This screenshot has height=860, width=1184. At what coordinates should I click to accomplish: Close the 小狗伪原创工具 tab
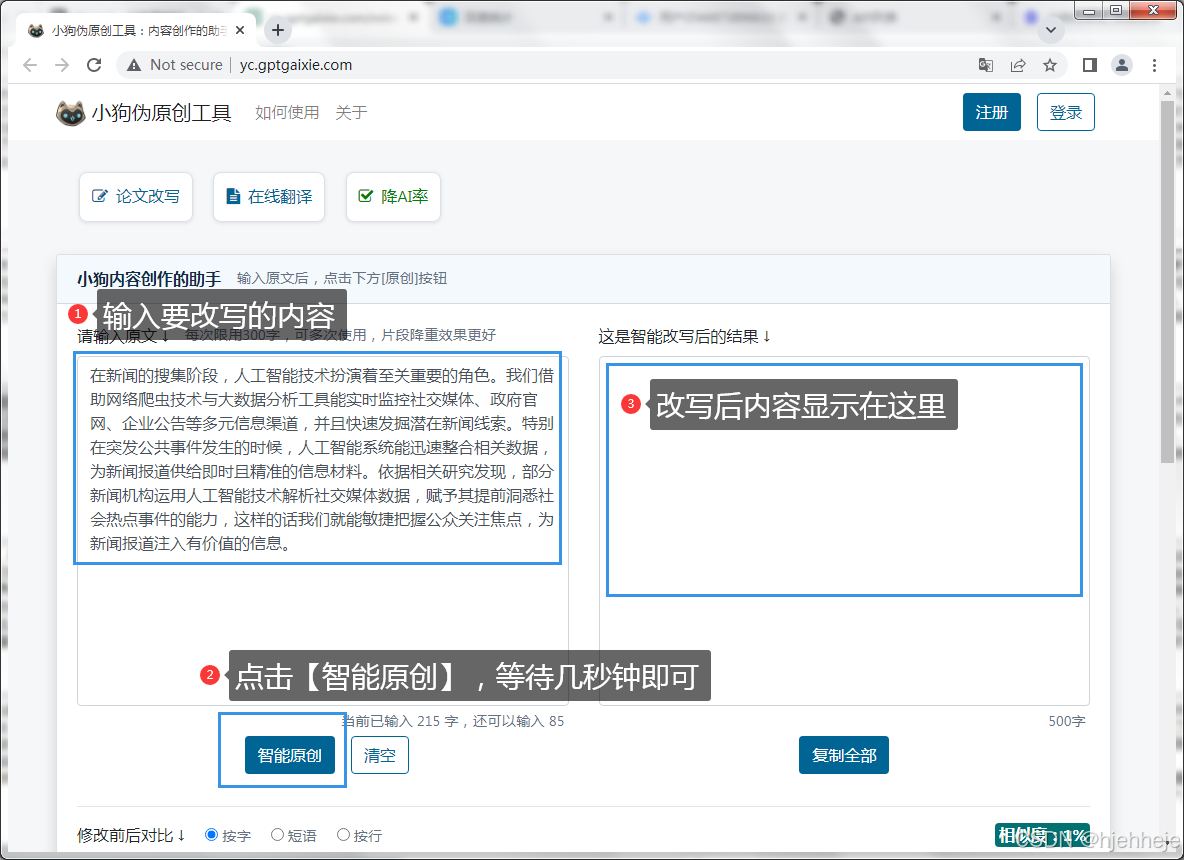pos(240,30)
